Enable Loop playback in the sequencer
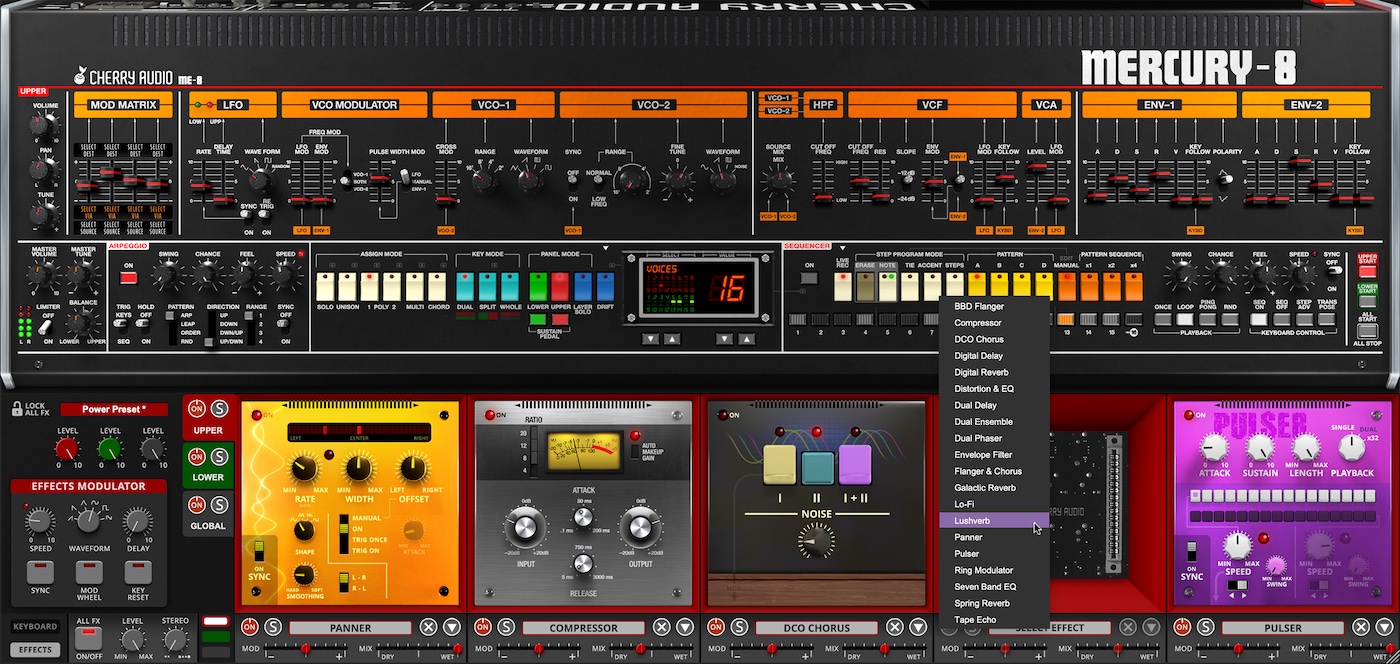Screen dimensions: 1400x664 click(x=1185, y=318)
